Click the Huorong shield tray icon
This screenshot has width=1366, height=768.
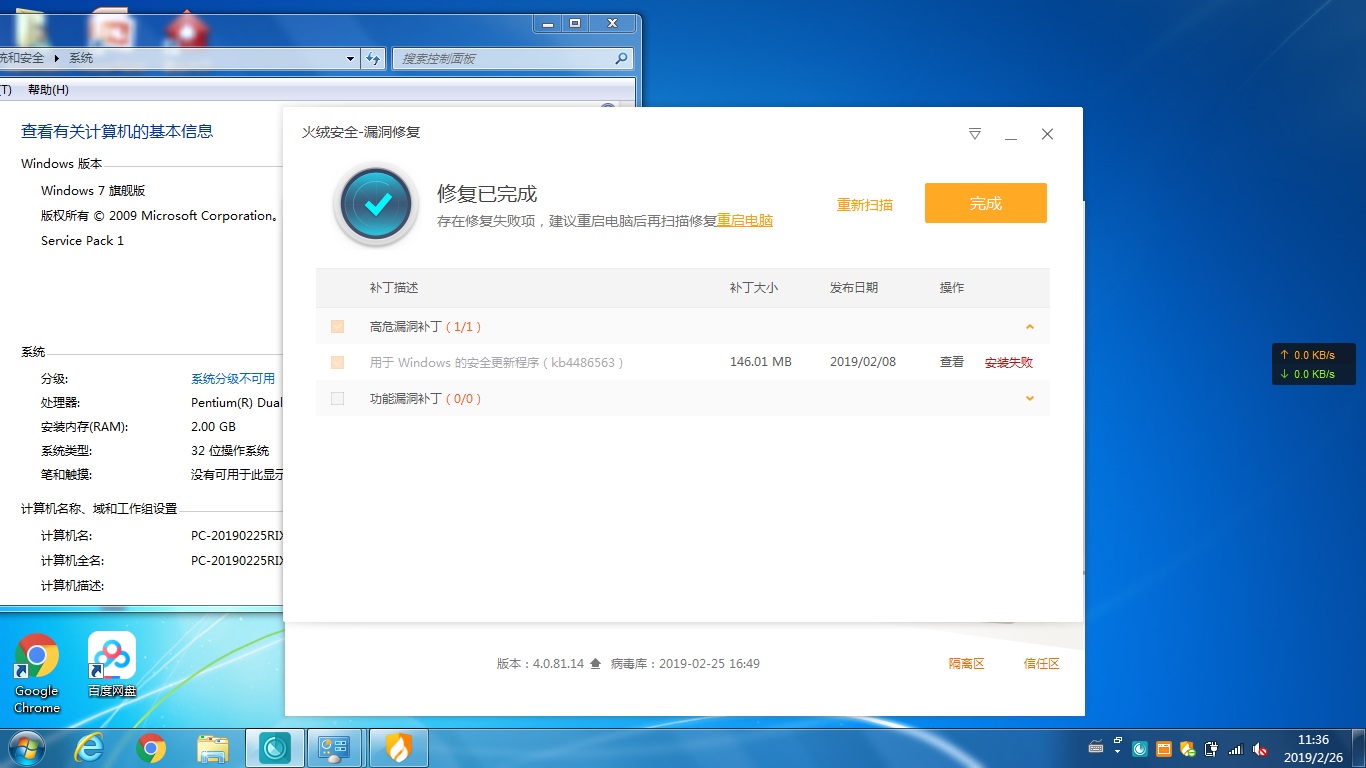1188,749
